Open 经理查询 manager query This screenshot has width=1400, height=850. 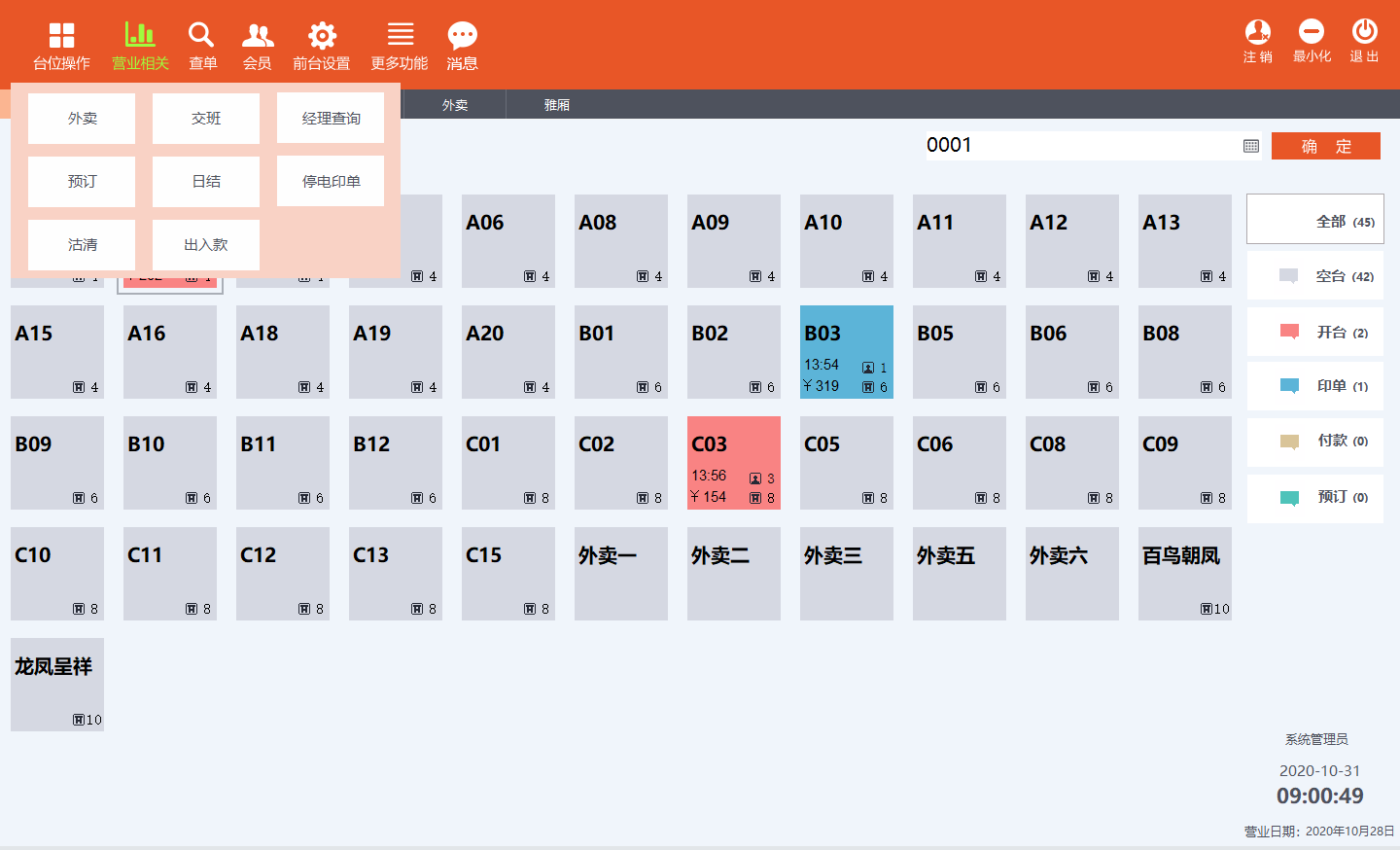pyautogui.click(x=331, y=119)
